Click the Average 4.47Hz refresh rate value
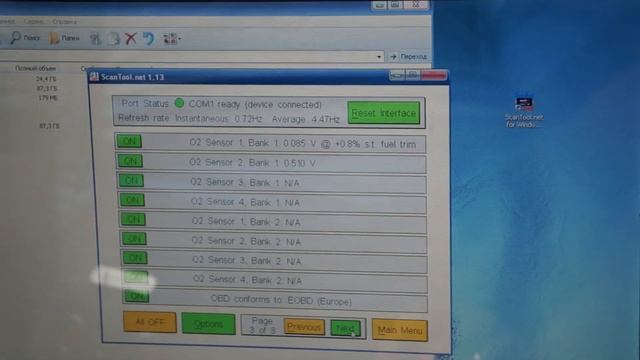Image resolution: width=640 pixels, height=360 pixels. coord(306,119)
